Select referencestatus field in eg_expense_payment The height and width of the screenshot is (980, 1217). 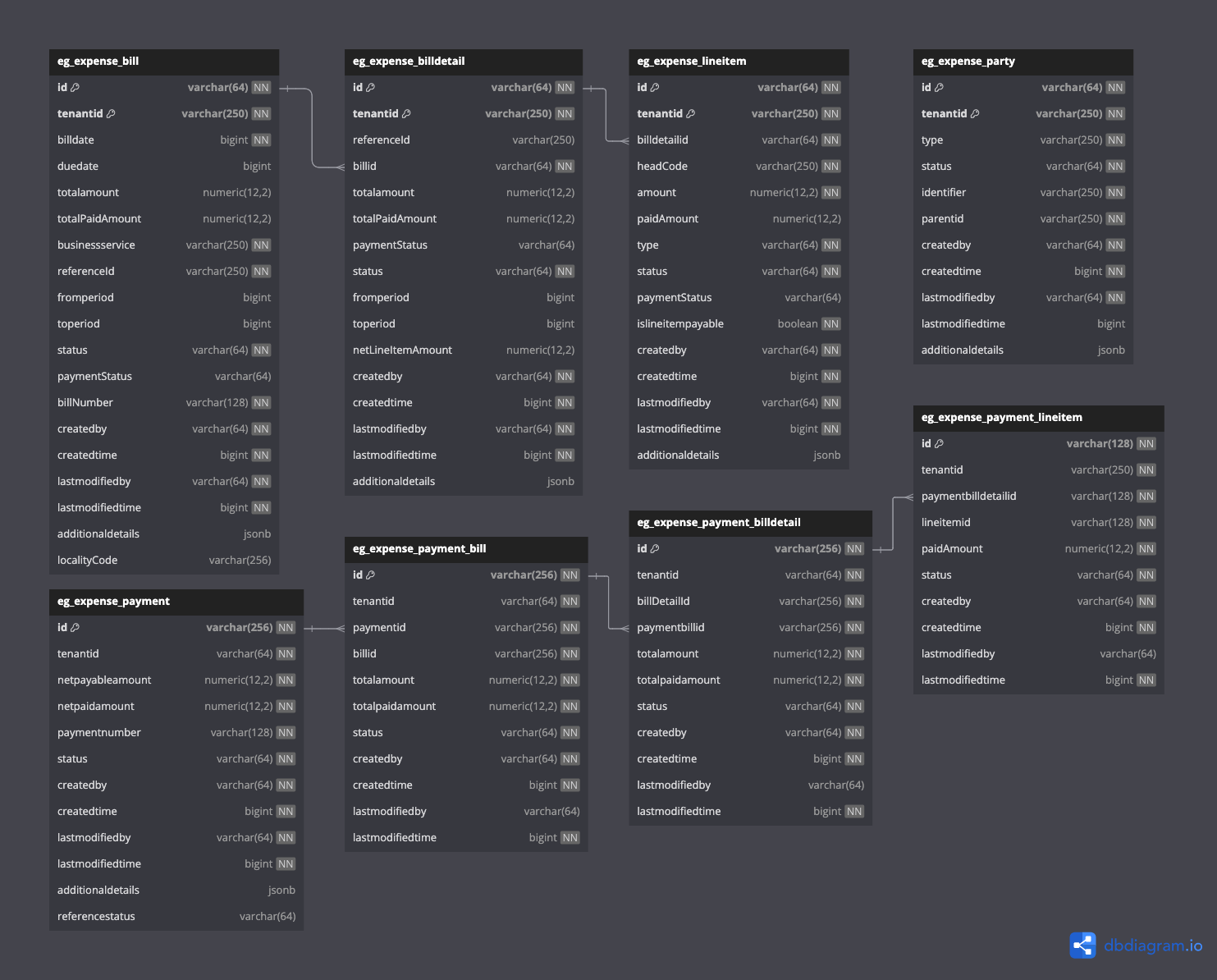[176, 916]
